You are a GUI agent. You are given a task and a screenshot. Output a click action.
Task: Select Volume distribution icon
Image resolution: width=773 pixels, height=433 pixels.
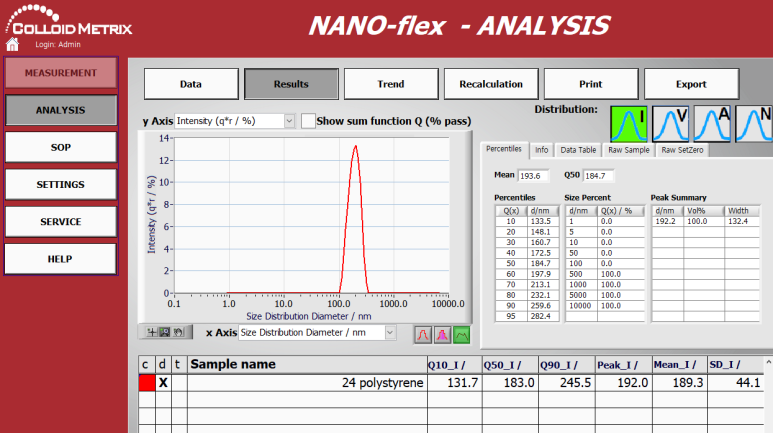pyautogui.click(x=670, y=124)
